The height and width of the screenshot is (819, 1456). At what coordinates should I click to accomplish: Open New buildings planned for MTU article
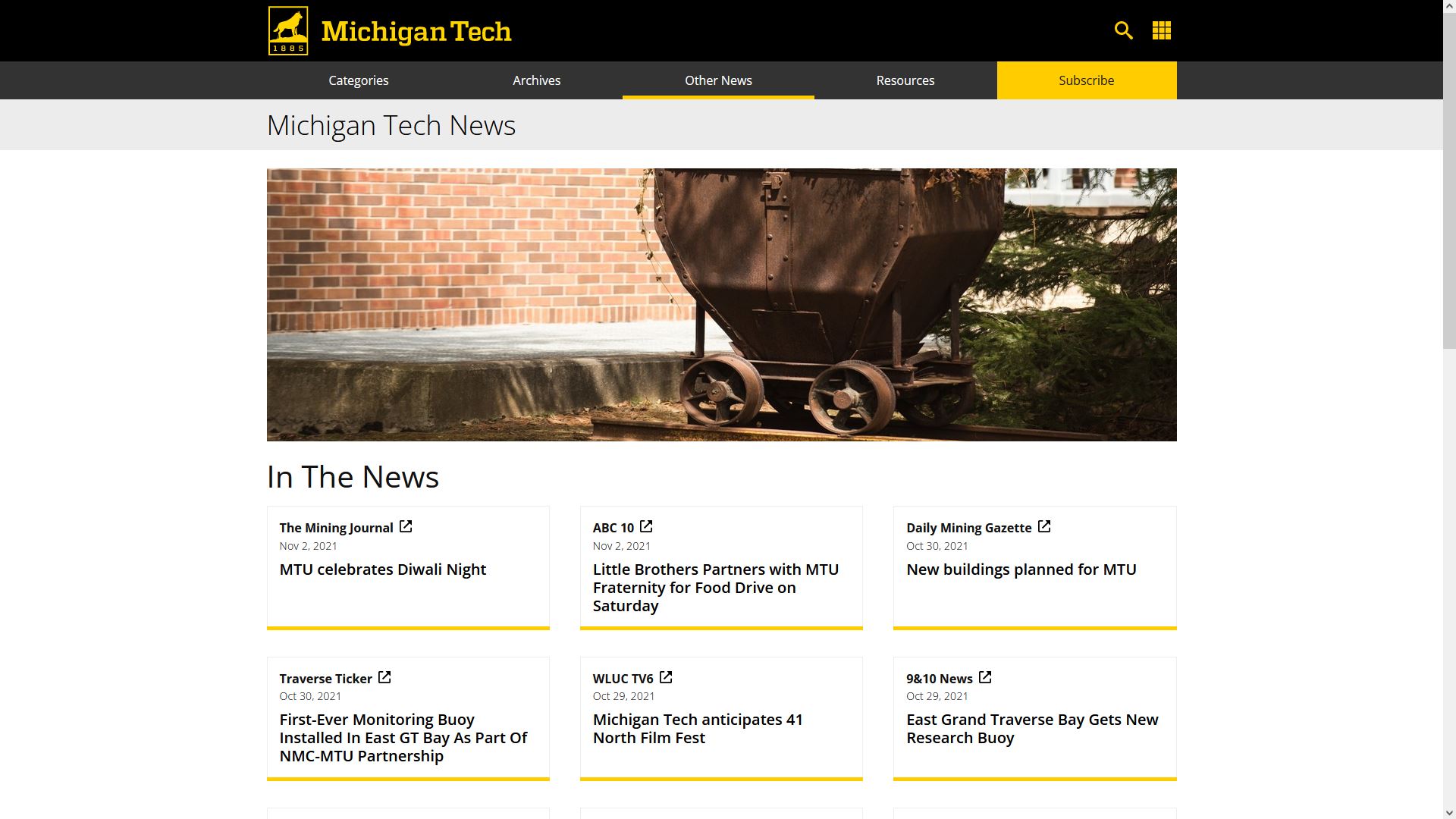click(1021, 570)
